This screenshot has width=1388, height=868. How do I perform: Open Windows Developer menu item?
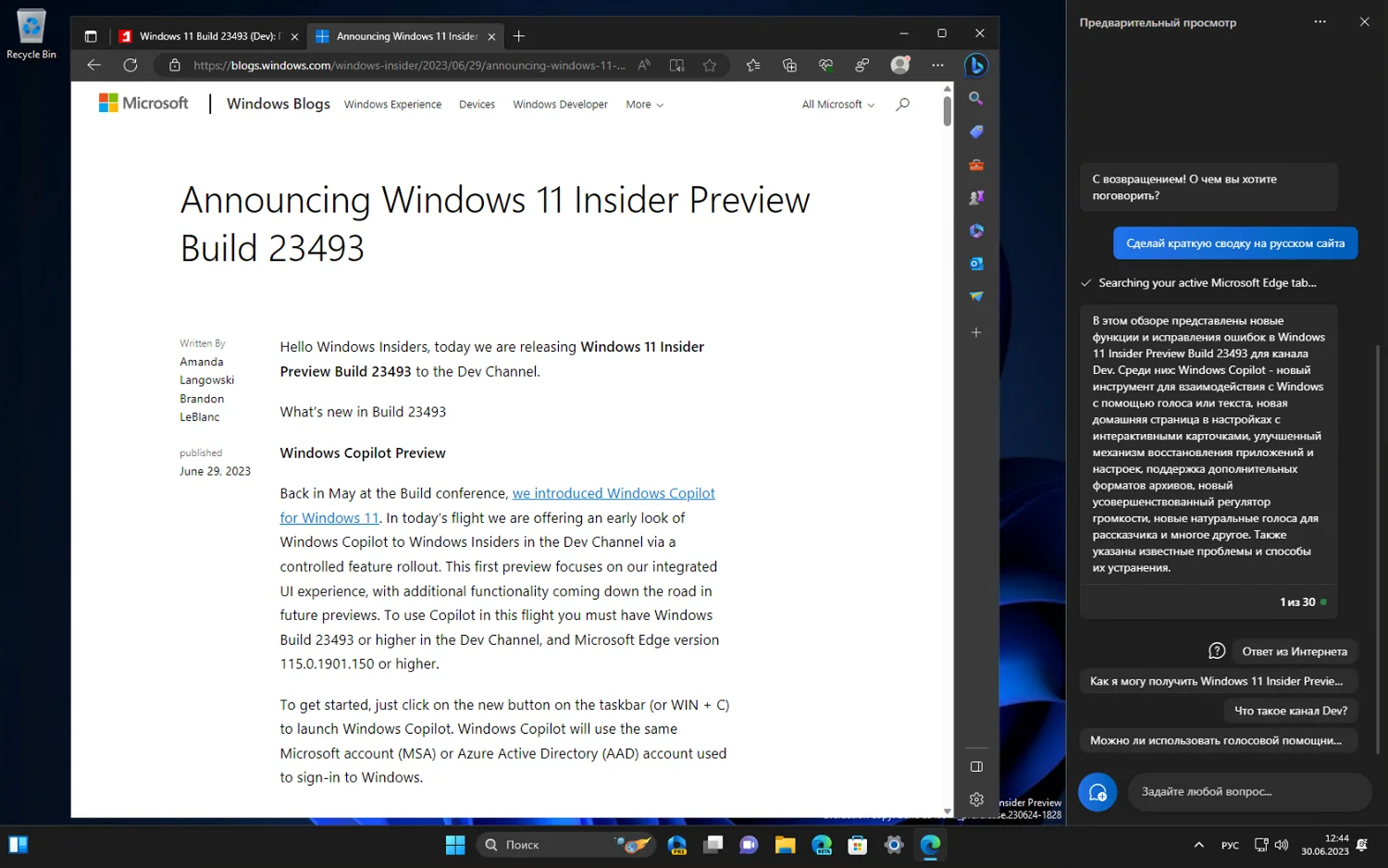(x=560, y=105)
